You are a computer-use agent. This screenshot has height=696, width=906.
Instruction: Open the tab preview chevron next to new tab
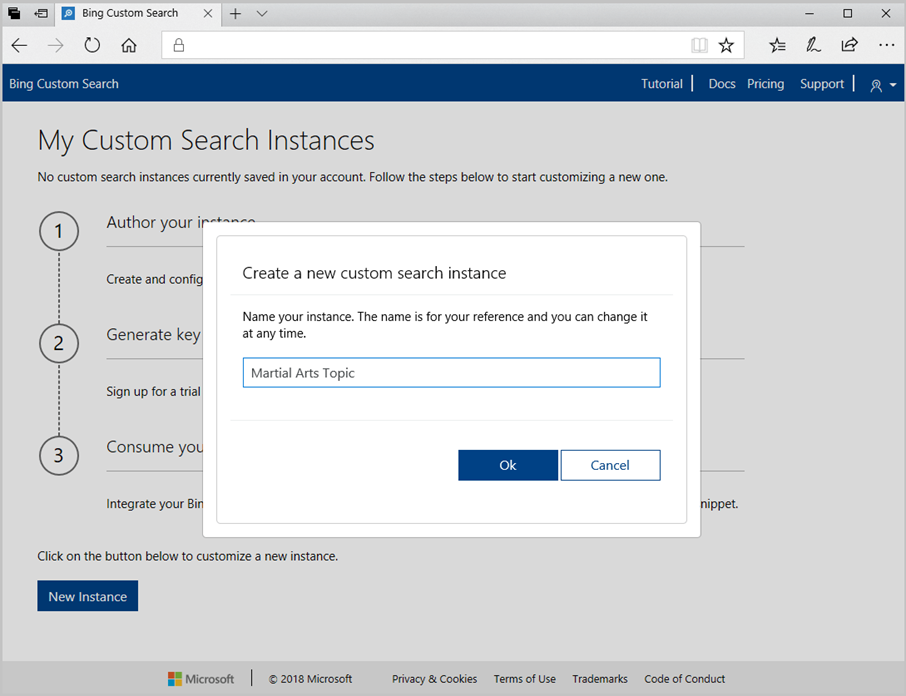point(261,14)
